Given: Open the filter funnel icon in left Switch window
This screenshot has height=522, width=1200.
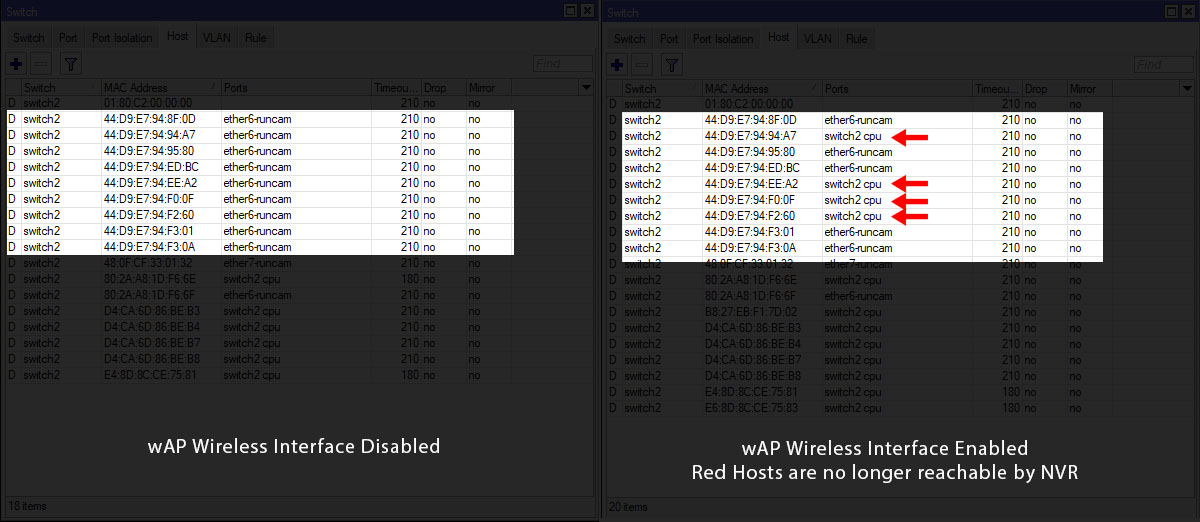Looking at the screenshot, I should [70, 64].
